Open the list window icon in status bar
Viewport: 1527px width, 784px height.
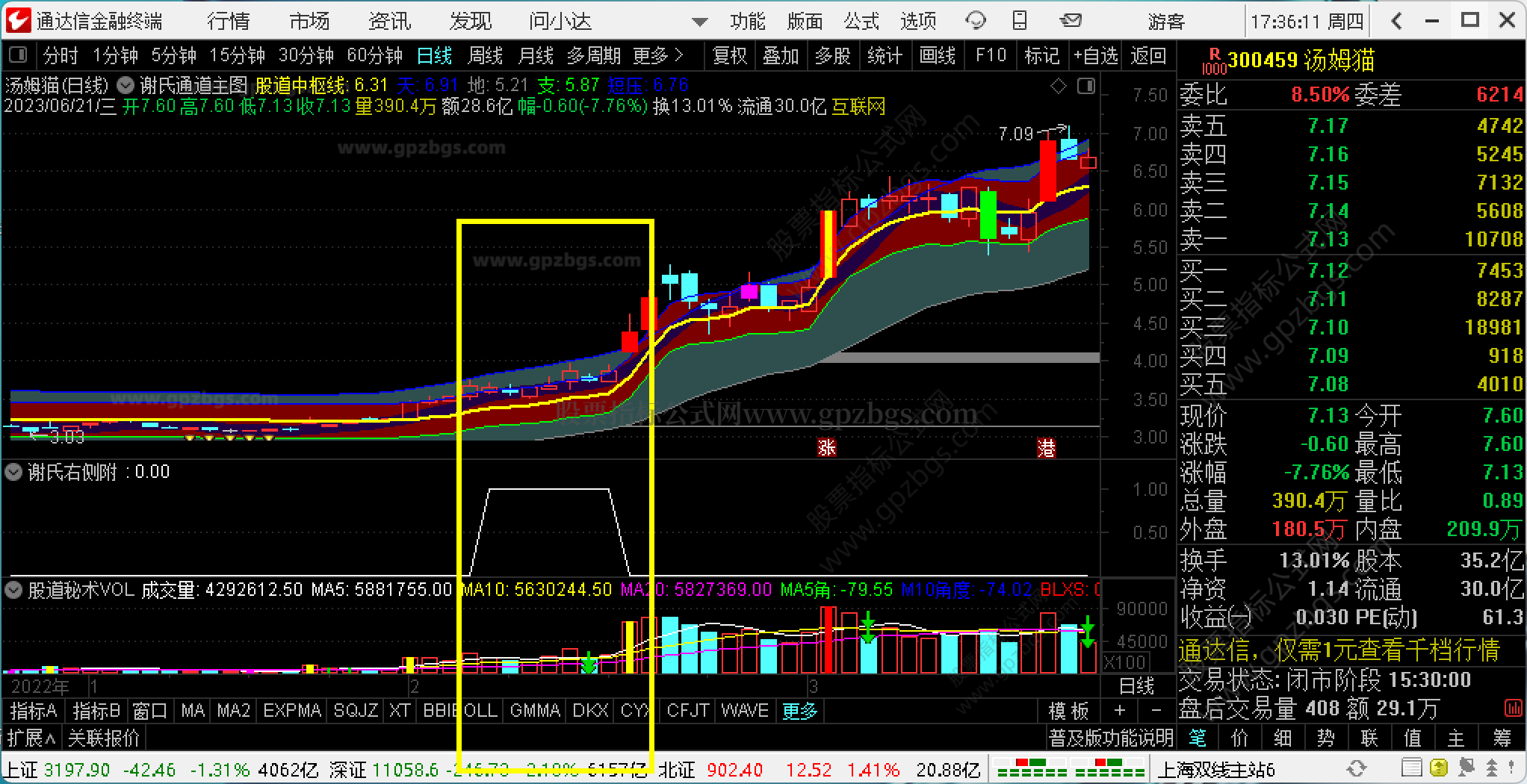click(1411, 768)
